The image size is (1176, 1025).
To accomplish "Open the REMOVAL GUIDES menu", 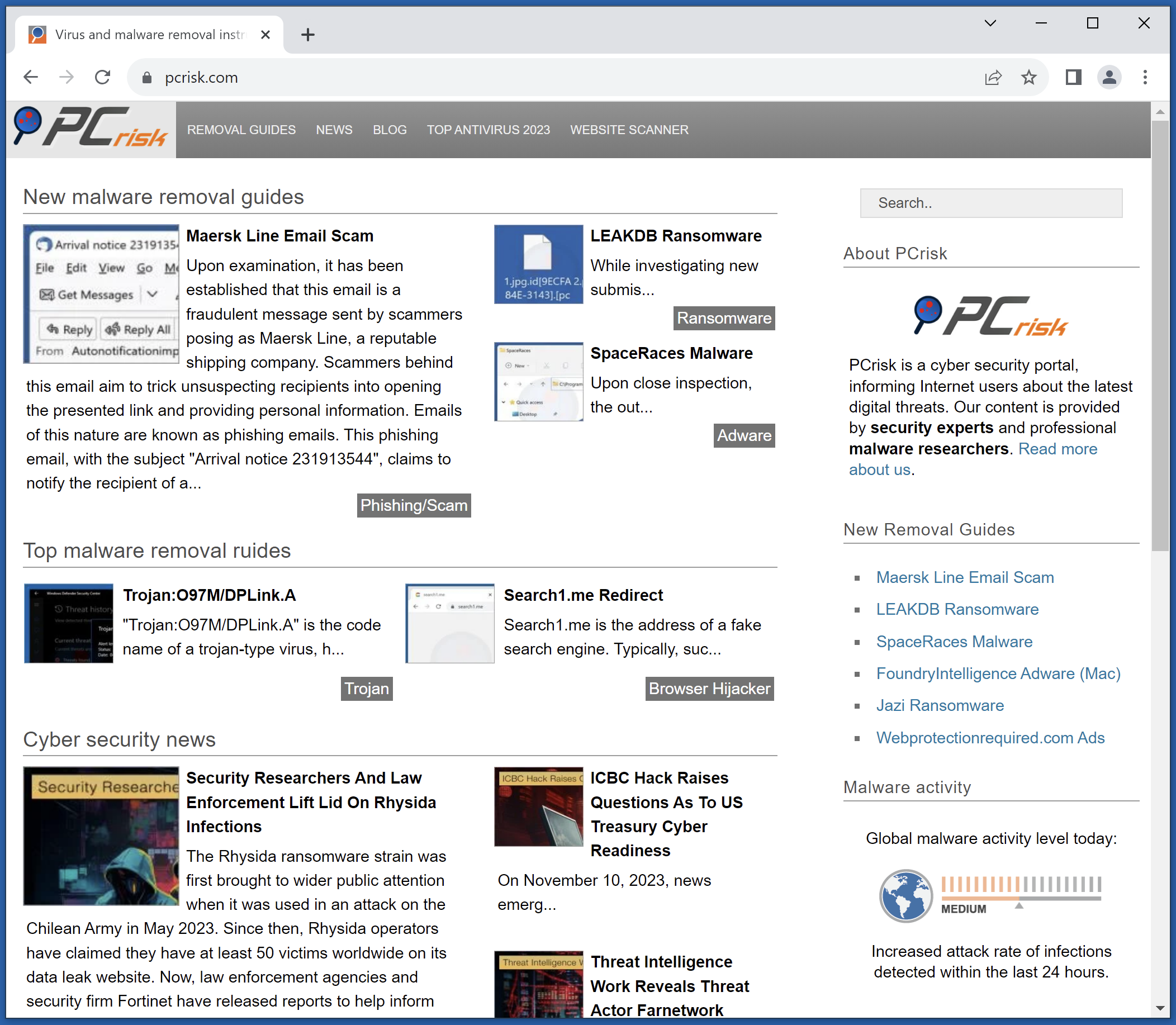I will point(241,130).
